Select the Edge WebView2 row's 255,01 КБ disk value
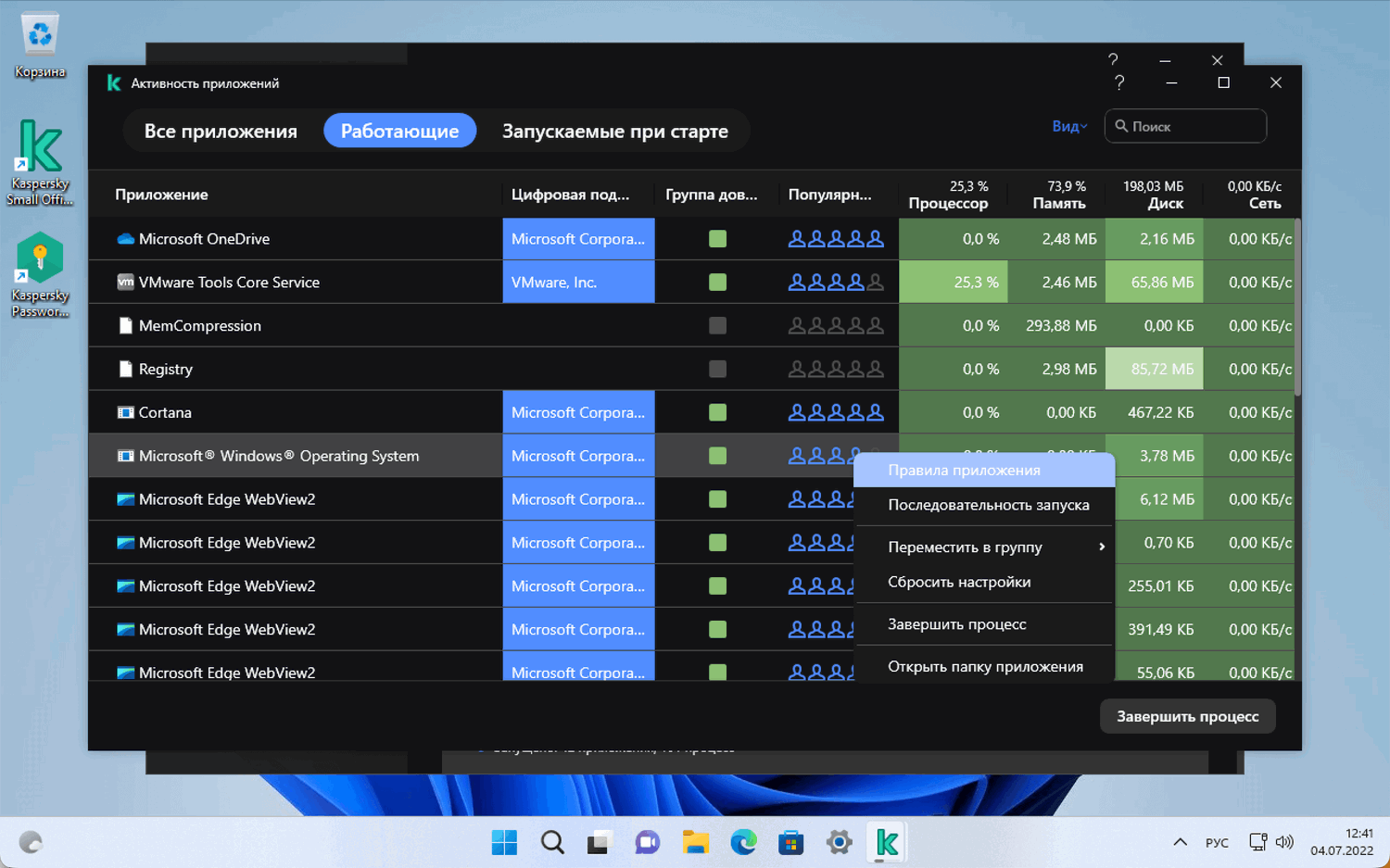The width and height of the screenshot is (1390, 868). click(x=1159, y=586)
